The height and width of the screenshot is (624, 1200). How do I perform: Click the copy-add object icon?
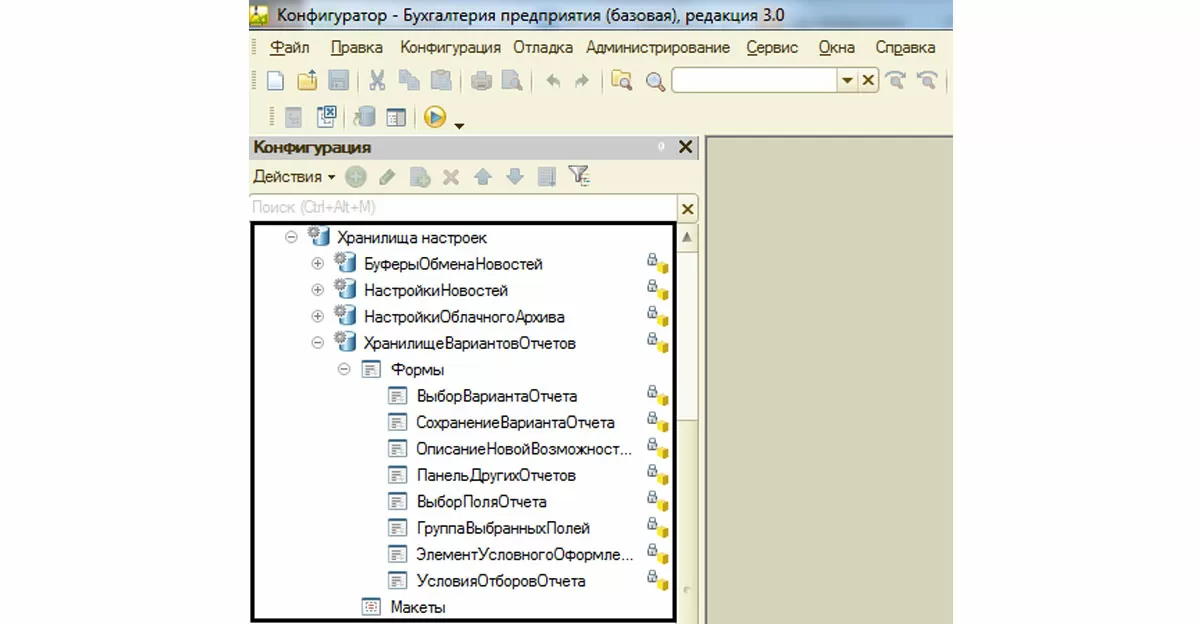(x=420, y=177)
